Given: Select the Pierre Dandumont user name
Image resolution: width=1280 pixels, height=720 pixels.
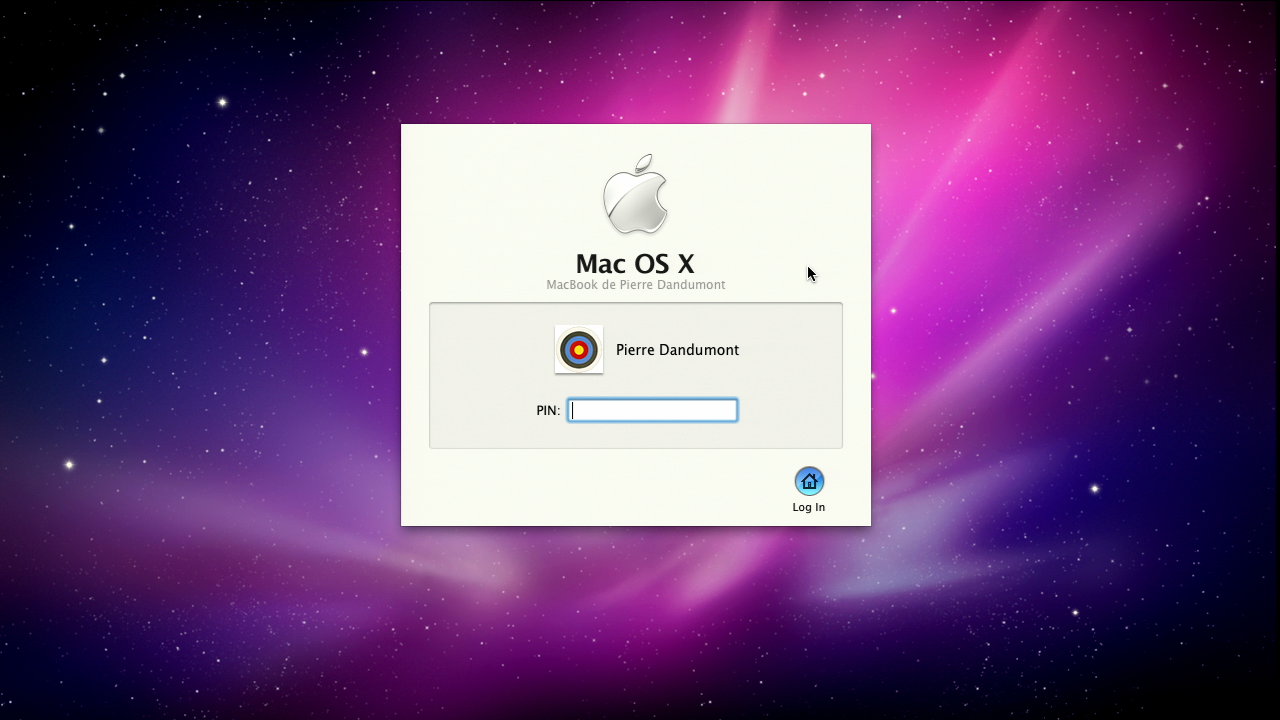Looking at the screenshot, I should click(677, 350).
